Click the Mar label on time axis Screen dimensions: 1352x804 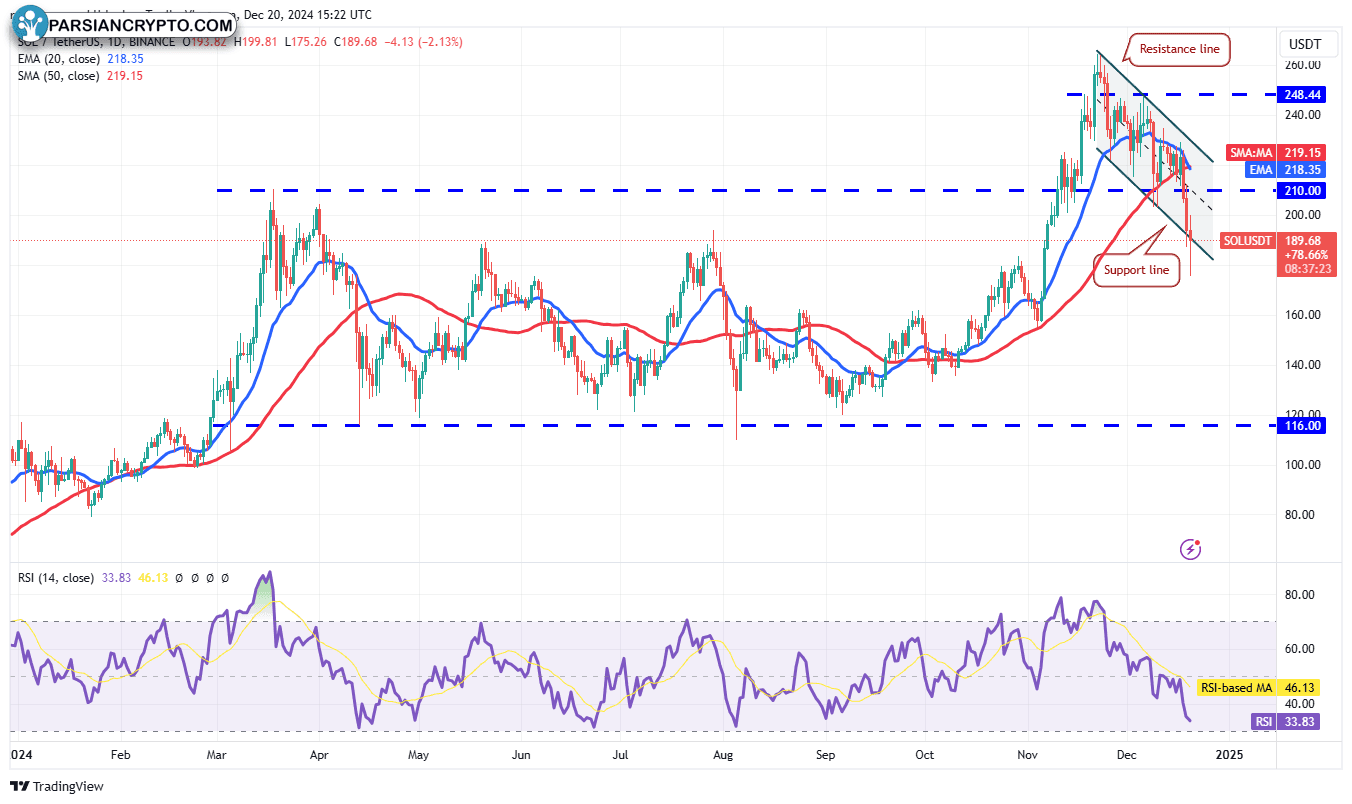(x=218, y=756)
